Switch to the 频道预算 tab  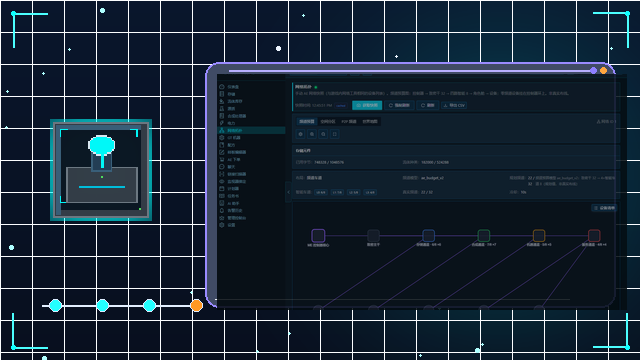(x=307, y=122)
